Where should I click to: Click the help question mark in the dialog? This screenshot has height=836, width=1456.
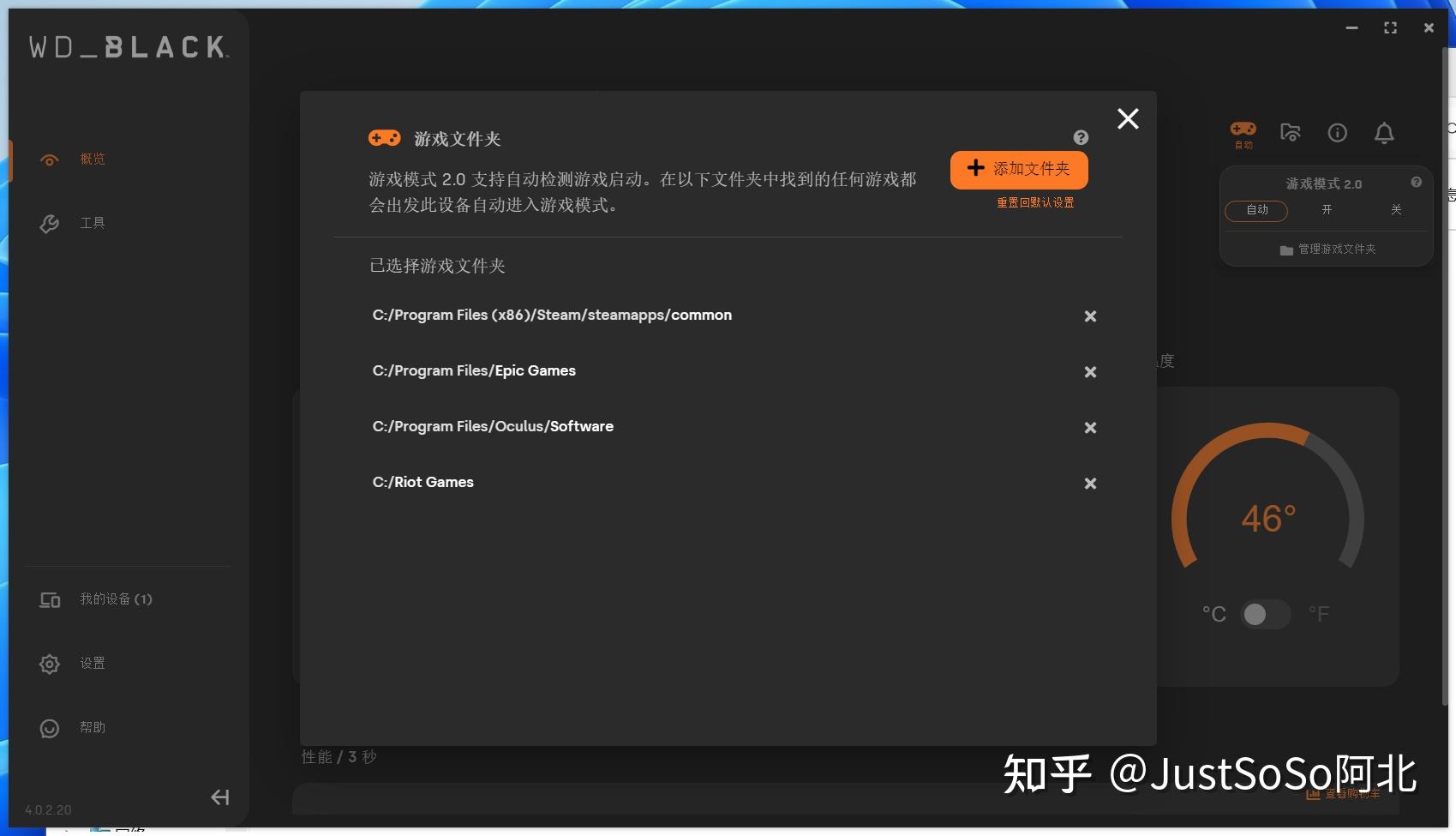click(1081, 137)
